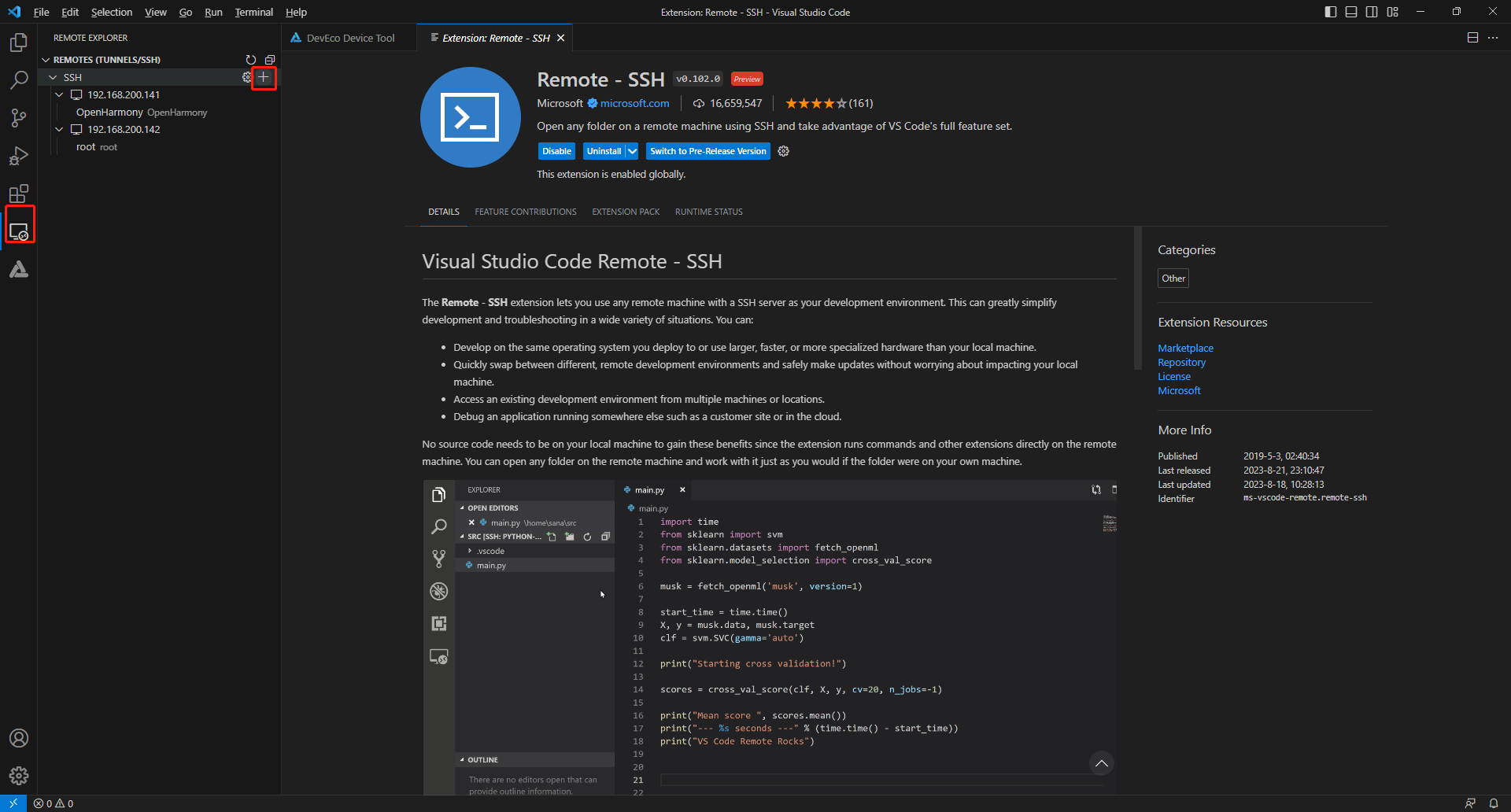1511x812 pixels.
Task: Show errors and warnings in status bar
Action: [54, 803]
